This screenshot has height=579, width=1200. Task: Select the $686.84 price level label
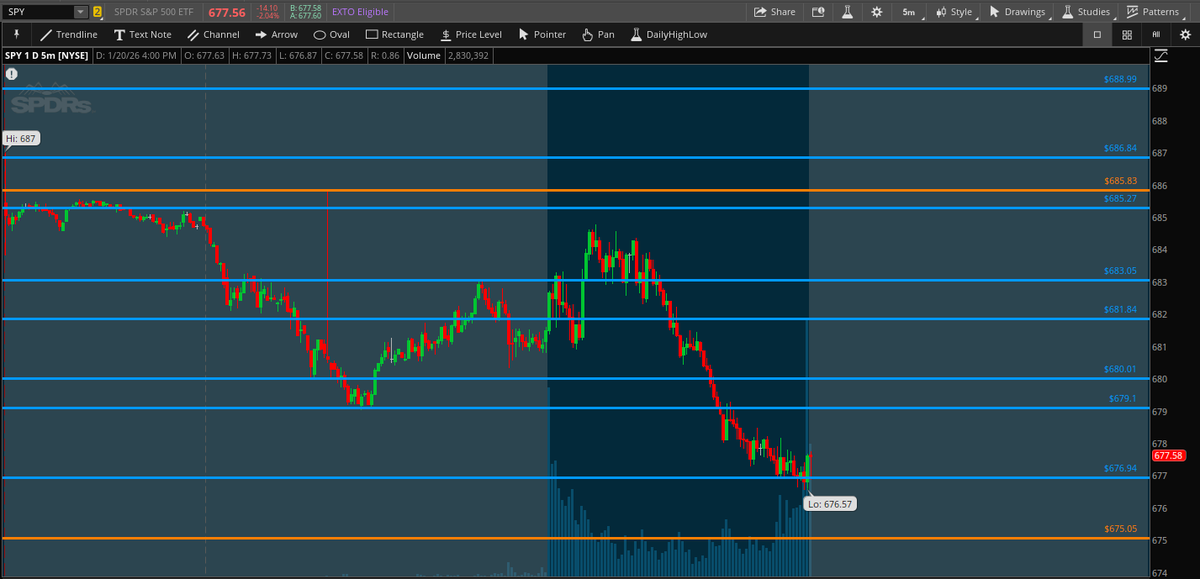(x=1120, y=148)
